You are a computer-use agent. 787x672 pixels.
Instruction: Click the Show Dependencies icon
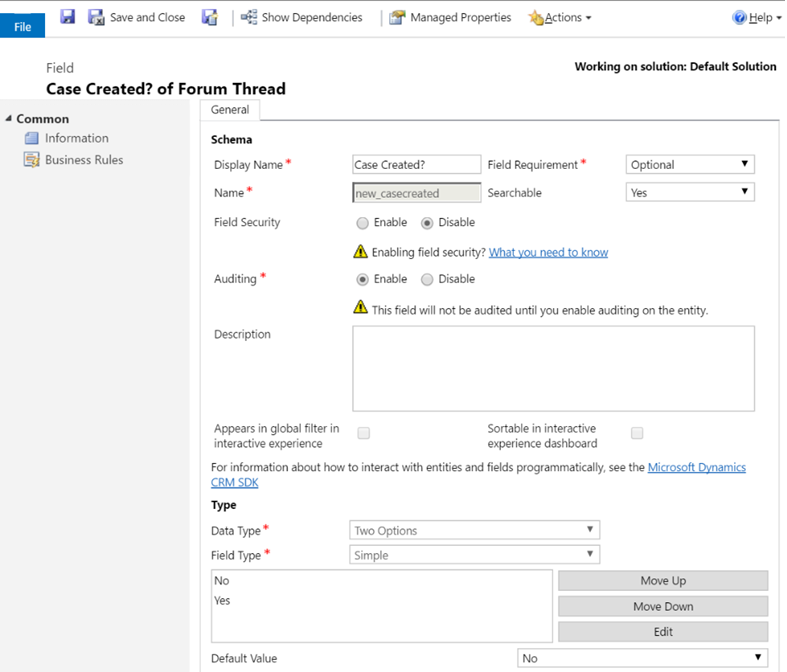(249, 17)
